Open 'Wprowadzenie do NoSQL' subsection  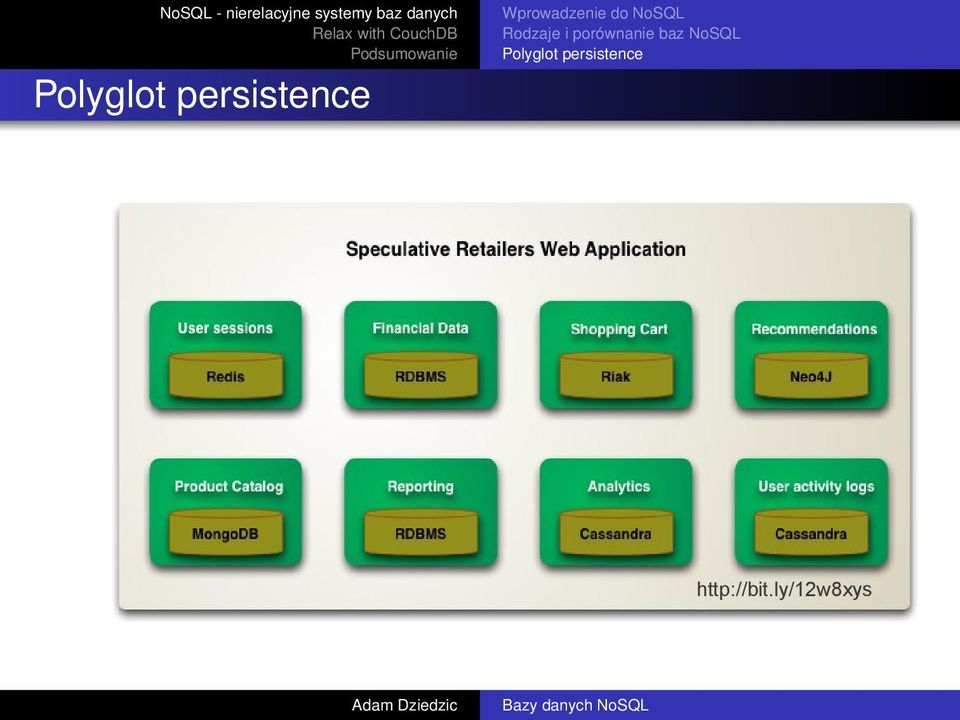point(593,13)
